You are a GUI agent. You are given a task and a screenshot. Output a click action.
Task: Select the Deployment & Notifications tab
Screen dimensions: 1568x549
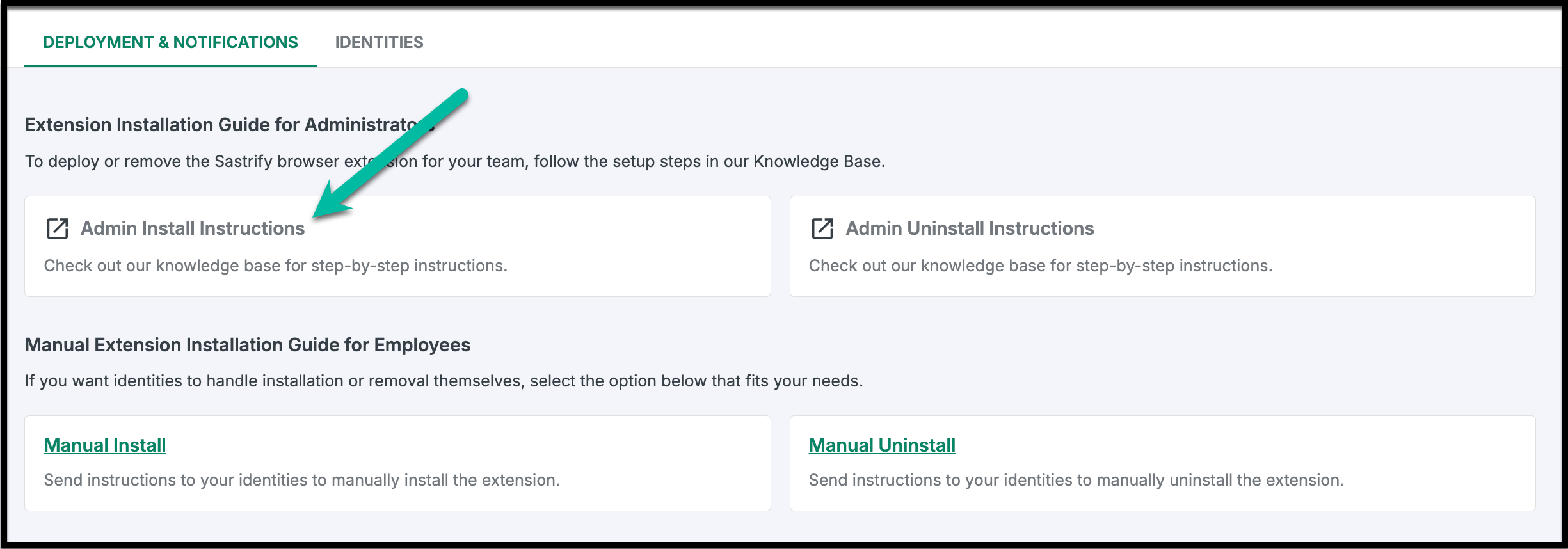tap(170, 42)
